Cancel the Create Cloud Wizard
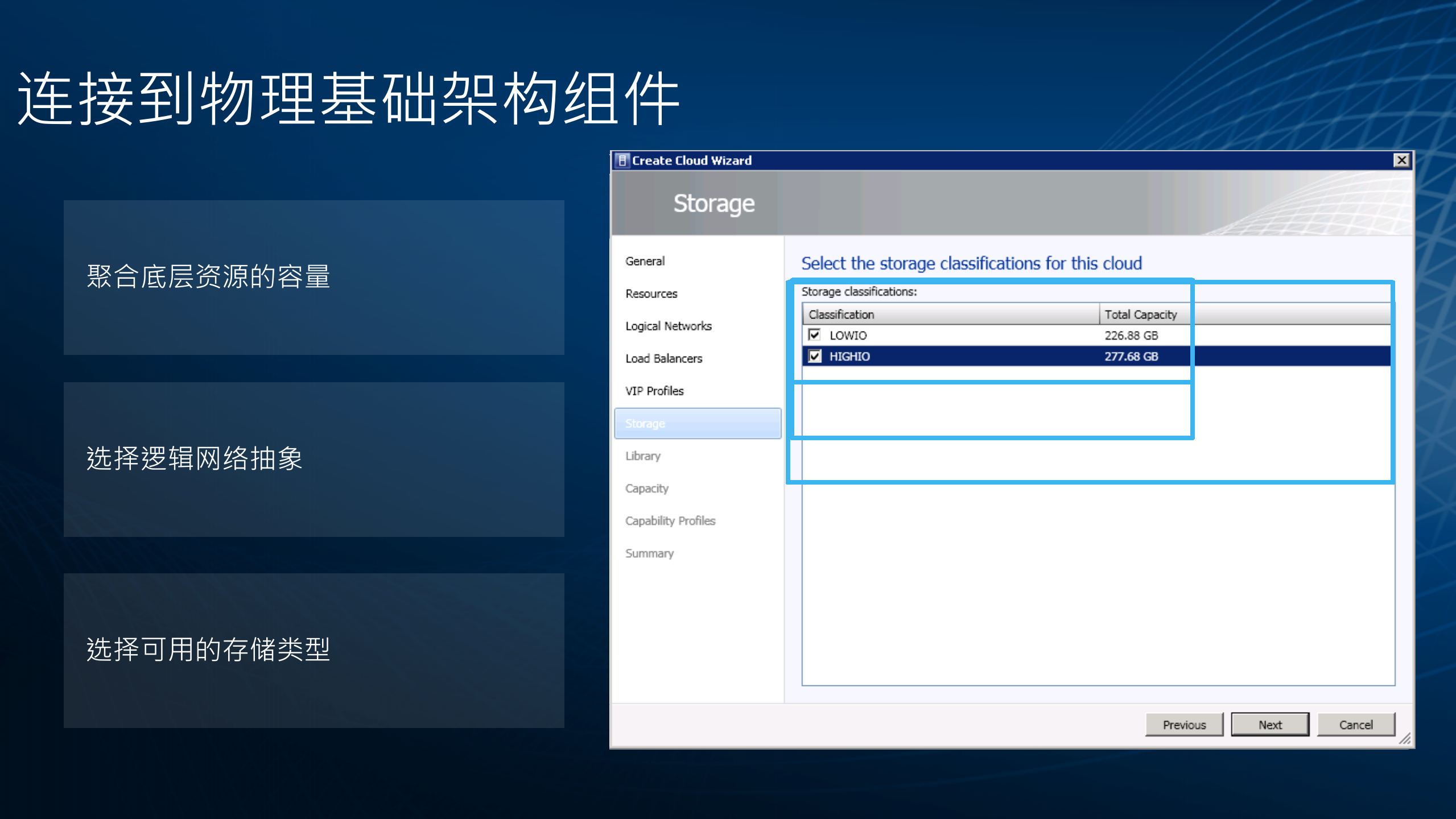 click(x=1356, y=724)
